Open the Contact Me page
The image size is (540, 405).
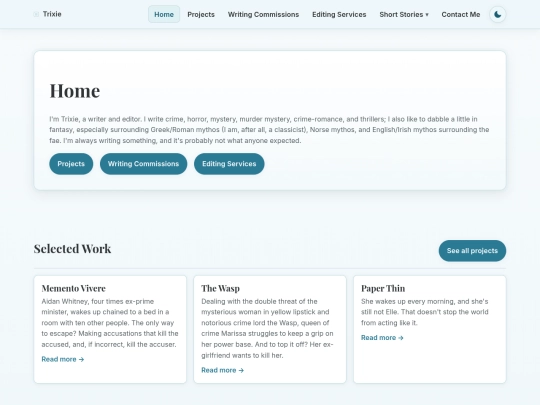coord(461,14)
